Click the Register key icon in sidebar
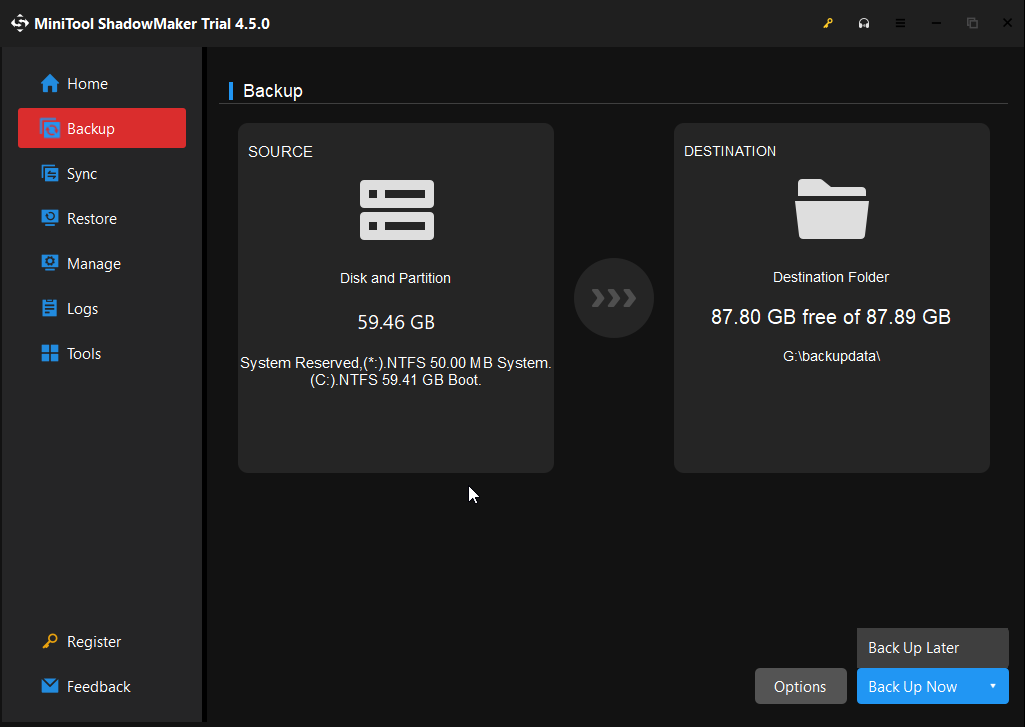1025x727 pixels. pyautogui.click(x=50, y=641)
